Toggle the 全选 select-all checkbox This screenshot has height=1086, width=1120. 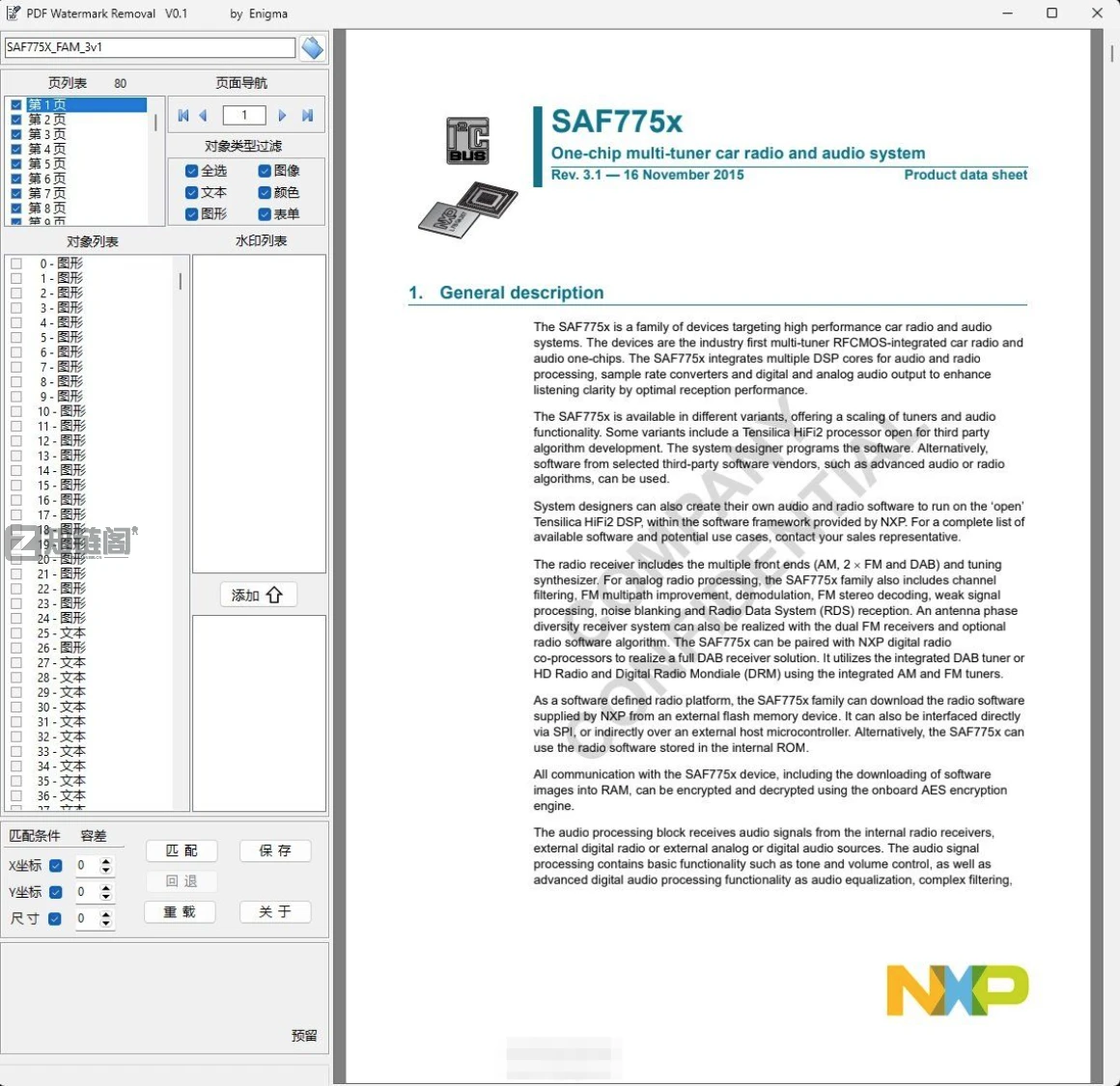coord(191,171)
